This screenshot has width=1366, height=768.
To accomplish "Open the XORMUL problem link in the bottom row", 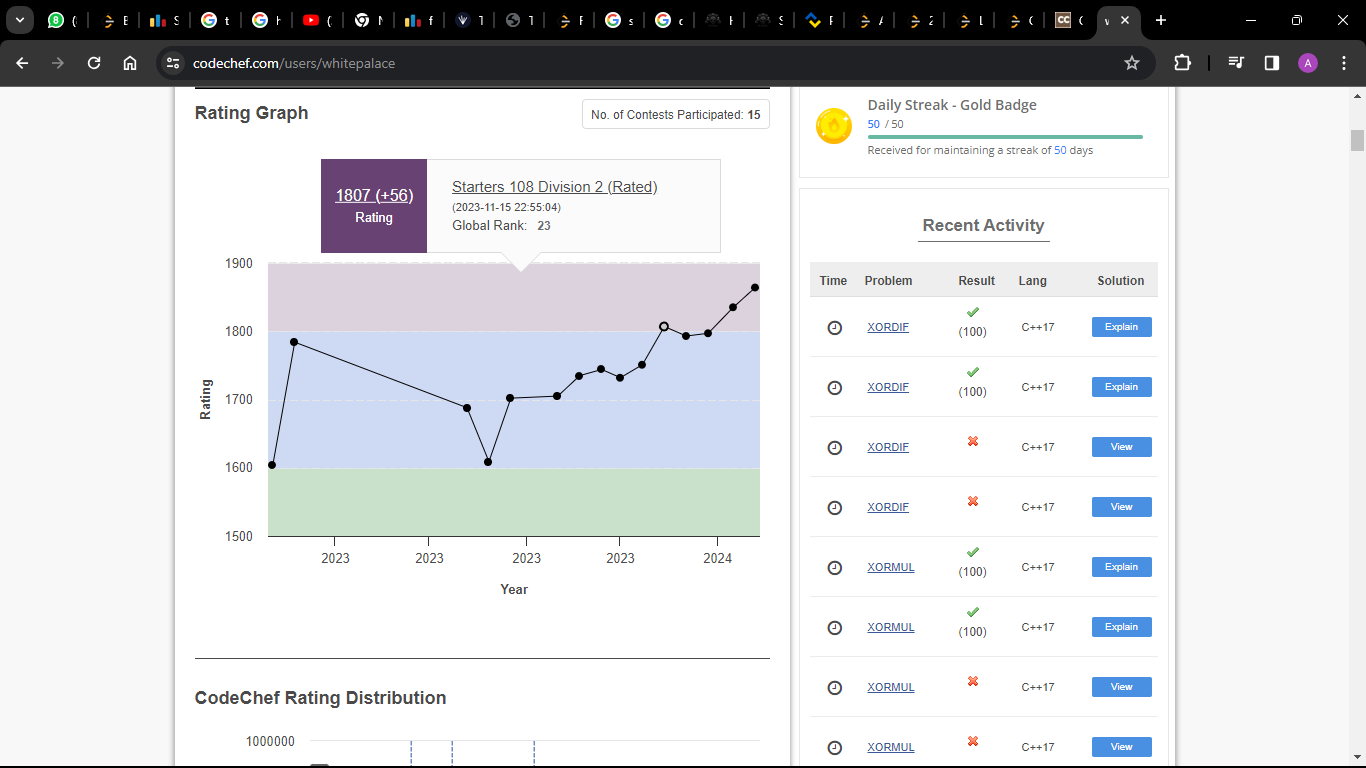I will pyautogui.click(x=891, y=747).
